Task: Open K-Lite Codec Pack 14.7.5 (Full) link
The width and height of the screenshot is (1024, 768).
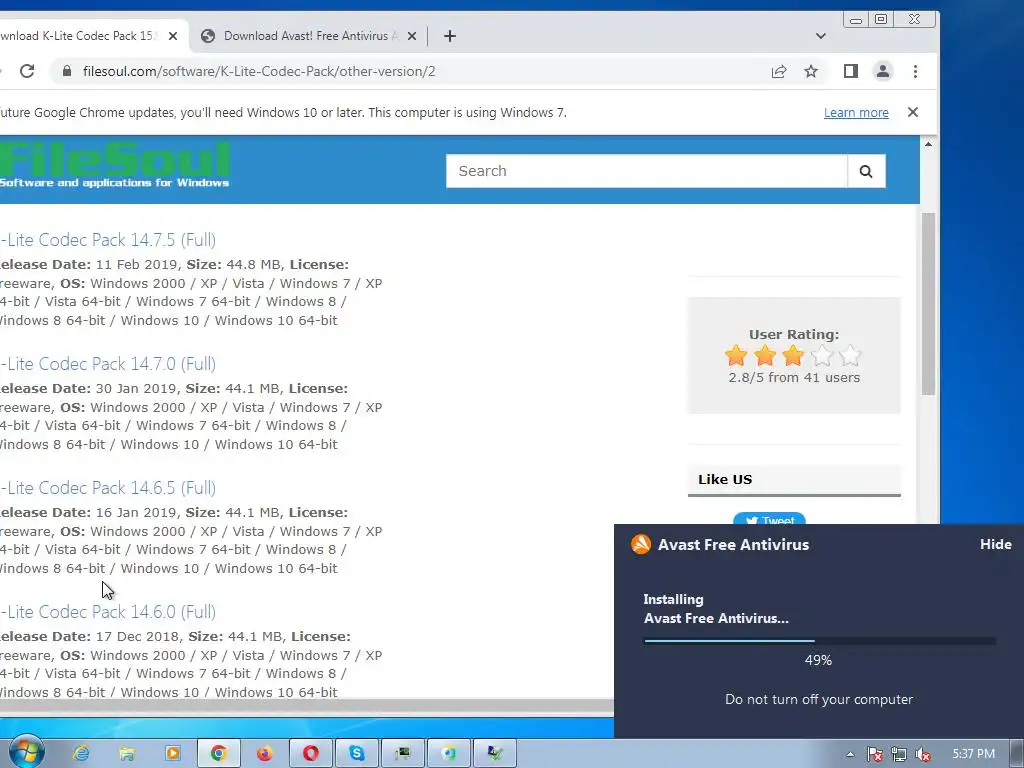Action: click(x=108, y=240)
